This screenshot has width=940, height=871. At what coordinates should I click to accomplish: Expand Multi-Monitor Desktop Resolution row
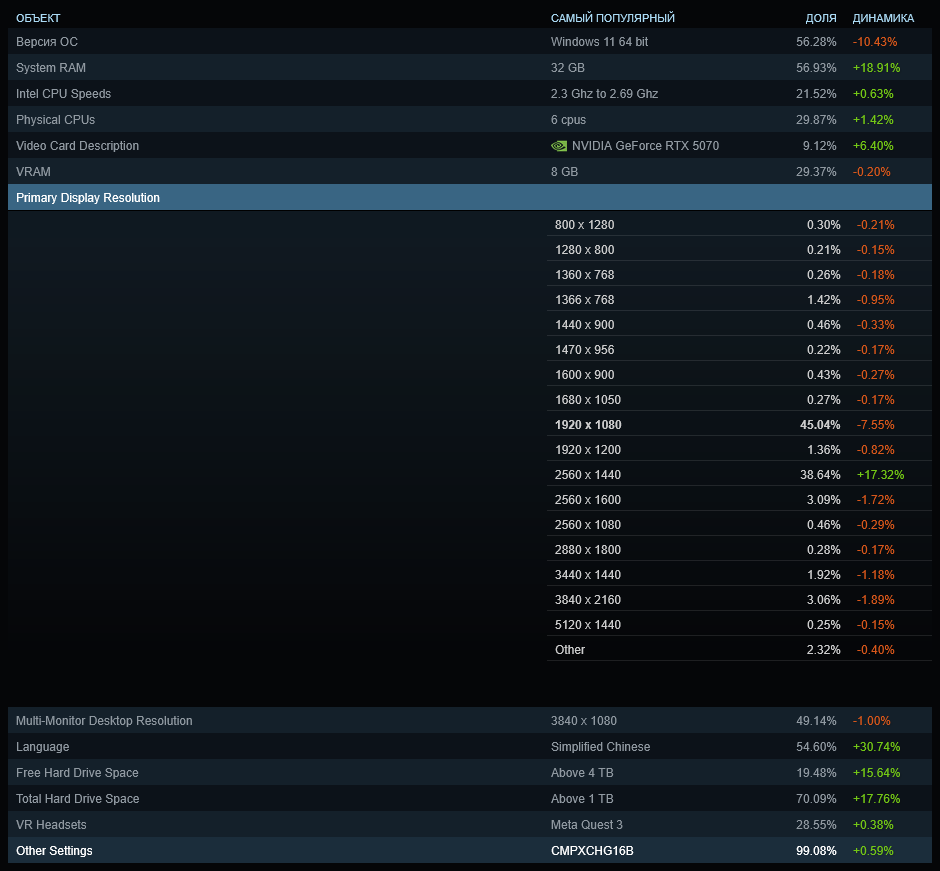[470, 721]
